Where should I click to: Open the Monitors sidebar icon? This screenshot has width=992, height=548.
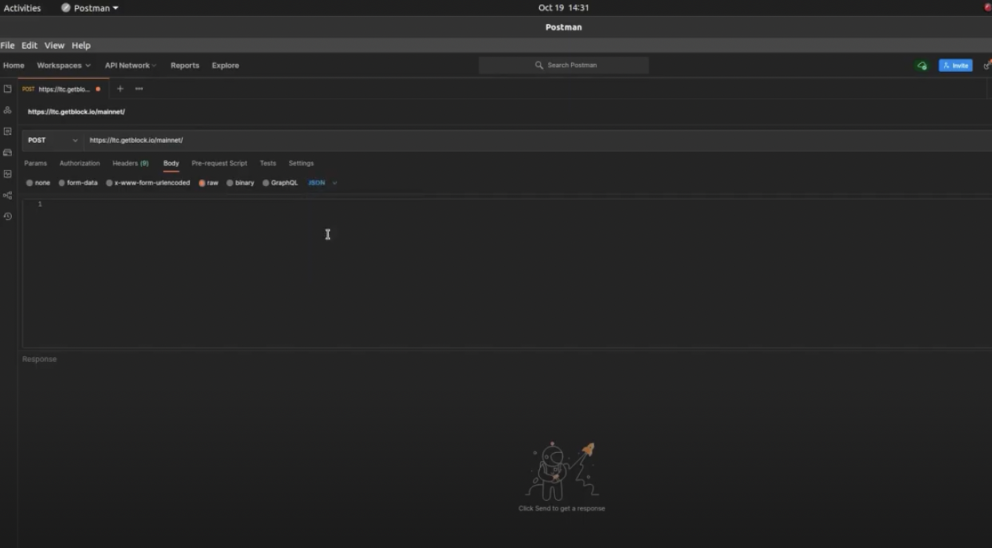[8, 174]
